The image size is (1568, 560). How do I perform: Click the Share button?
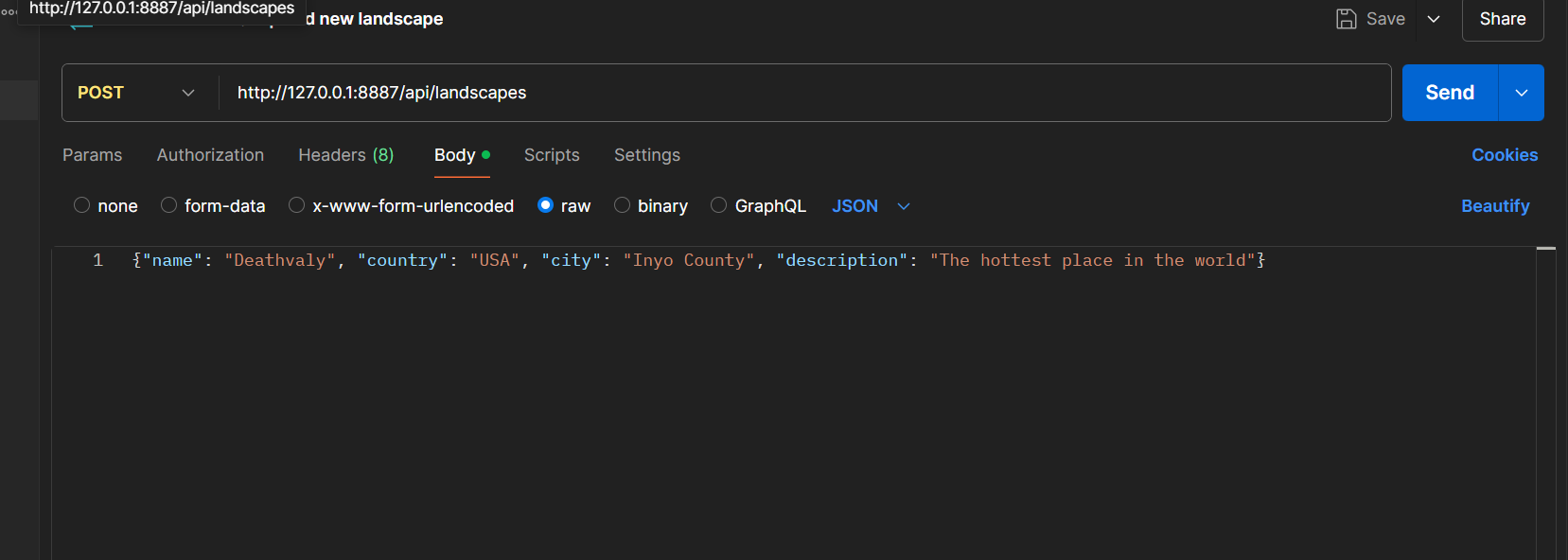pyautogui.click(x=1503, y=19)
